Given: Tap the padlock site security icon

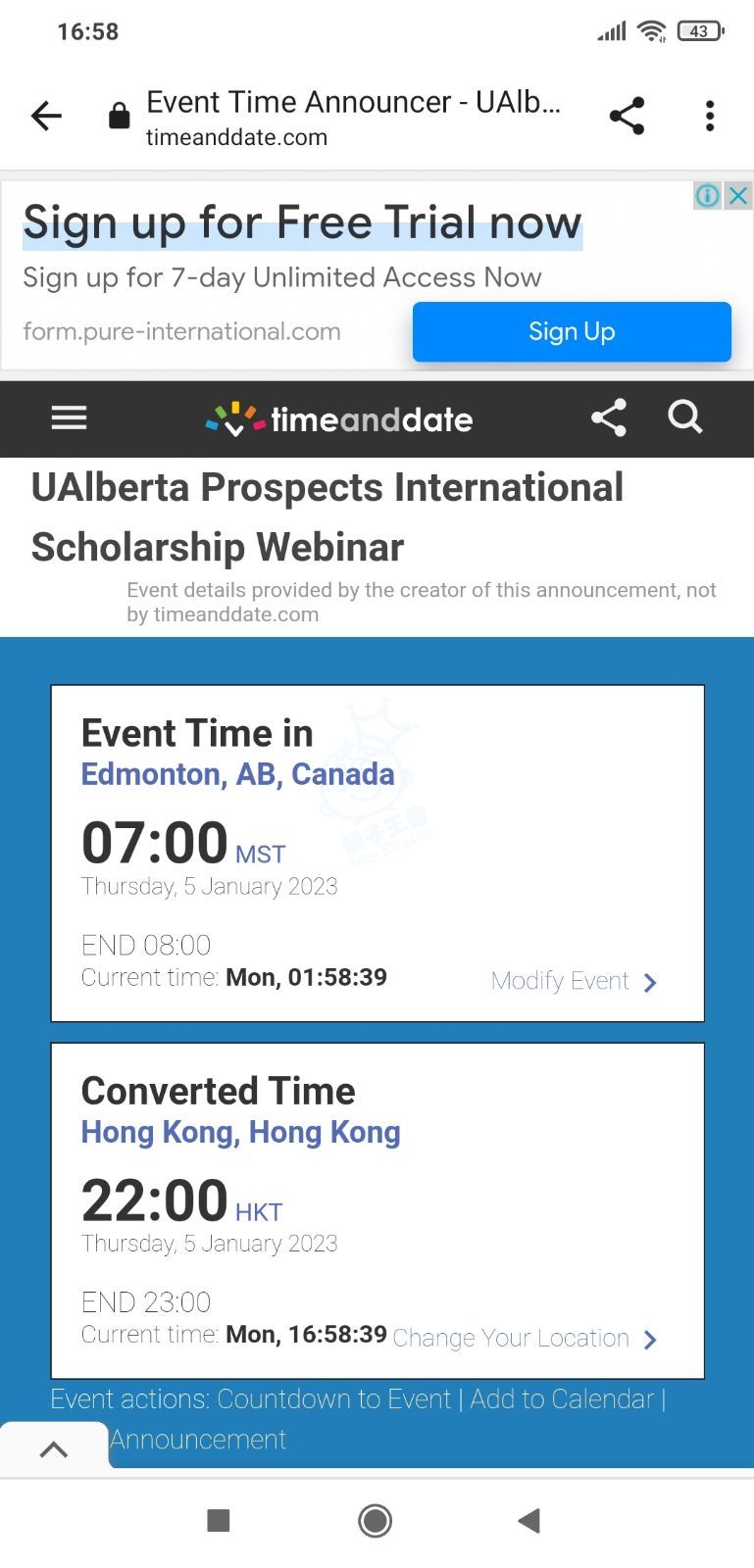Looking at the screenshot, I should [x=119, y=117].
